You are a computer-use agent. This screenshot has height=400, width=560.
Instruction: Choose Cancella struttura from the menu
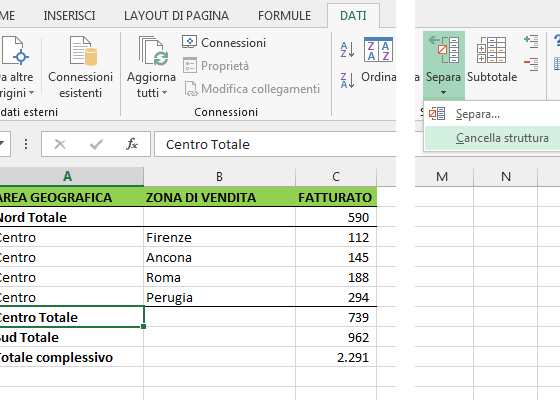coord(502,138)
